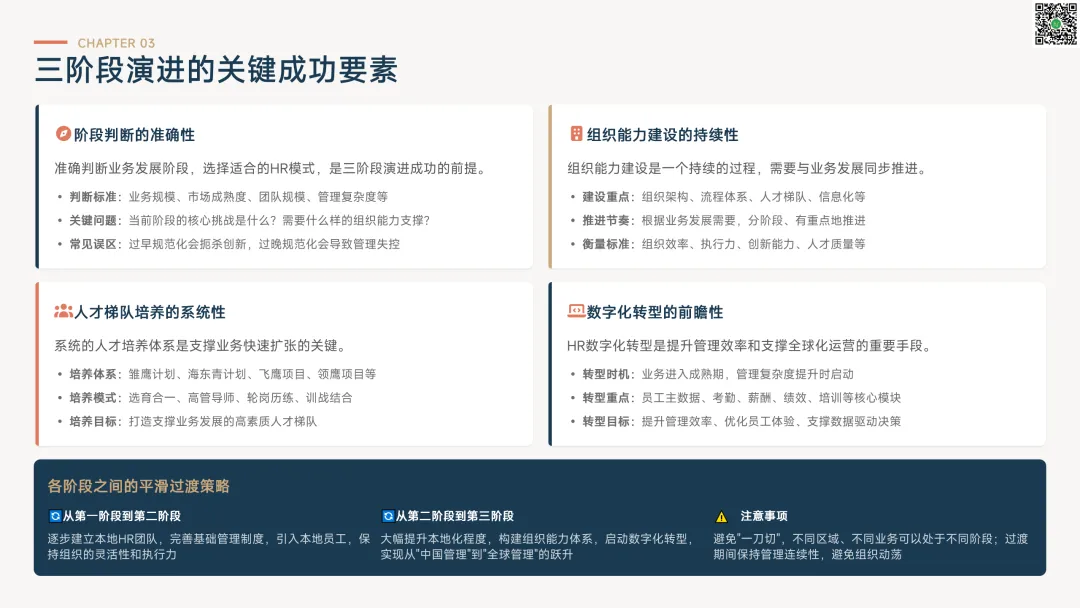The width and height of the screenshot is (1080, 608).
Task: Click the title 三阶段演进的关键成功要素
Action: [216, 70]
